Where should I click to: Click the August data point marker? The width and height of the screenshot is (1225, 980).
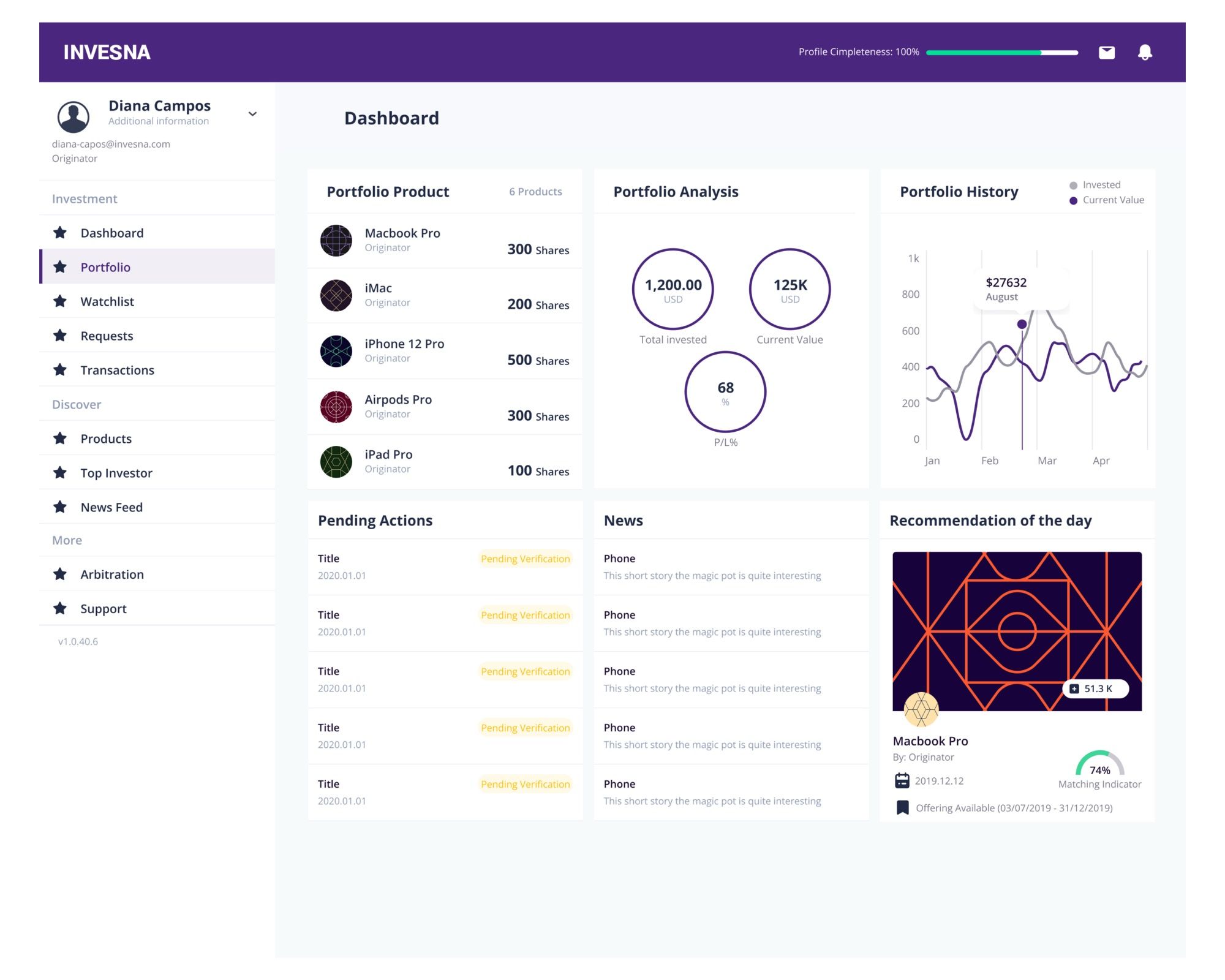click(x=1022, y=324)
